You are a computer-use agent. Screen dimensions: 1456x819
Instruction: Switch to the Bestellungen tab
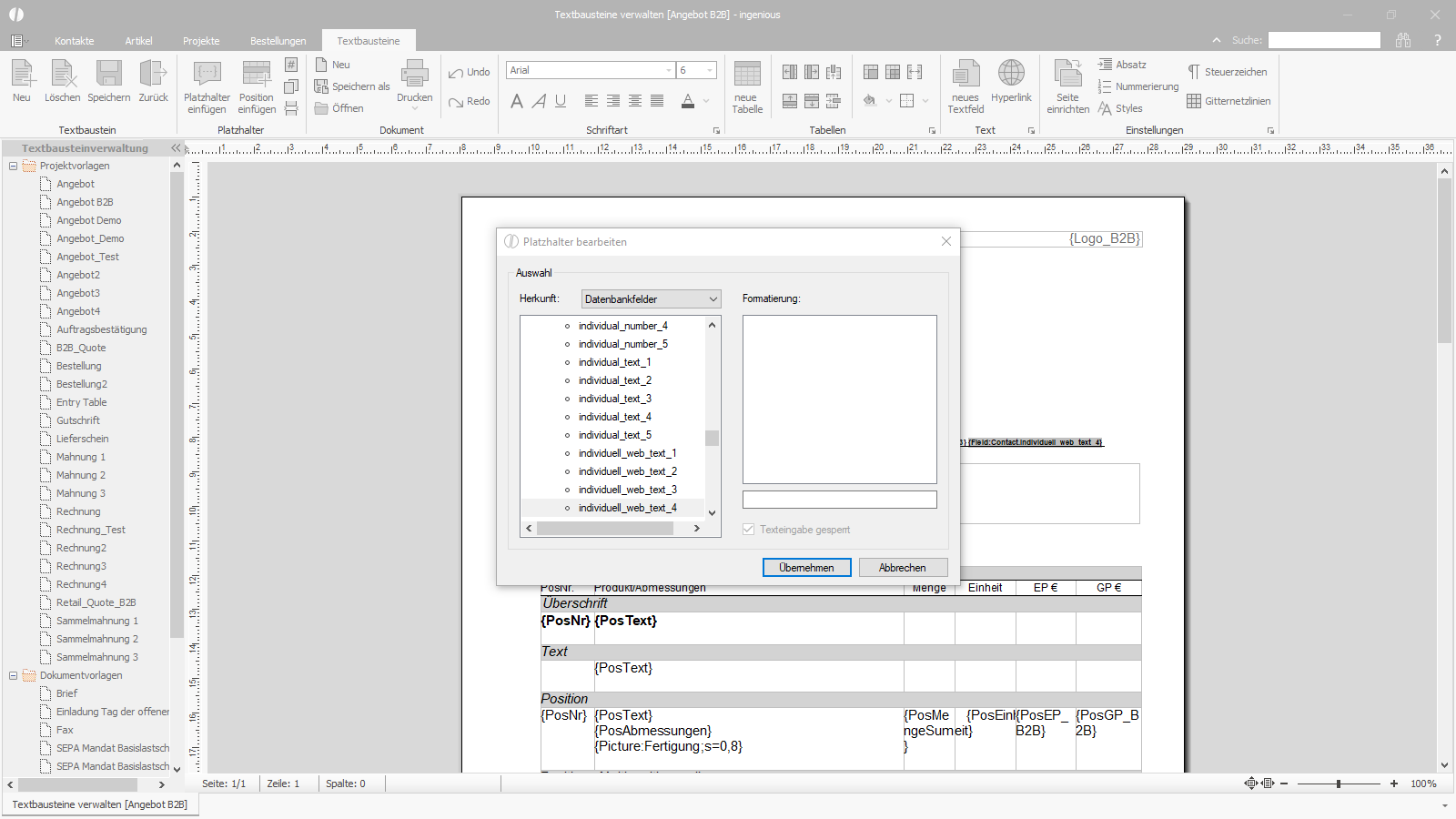click(278, 41)
